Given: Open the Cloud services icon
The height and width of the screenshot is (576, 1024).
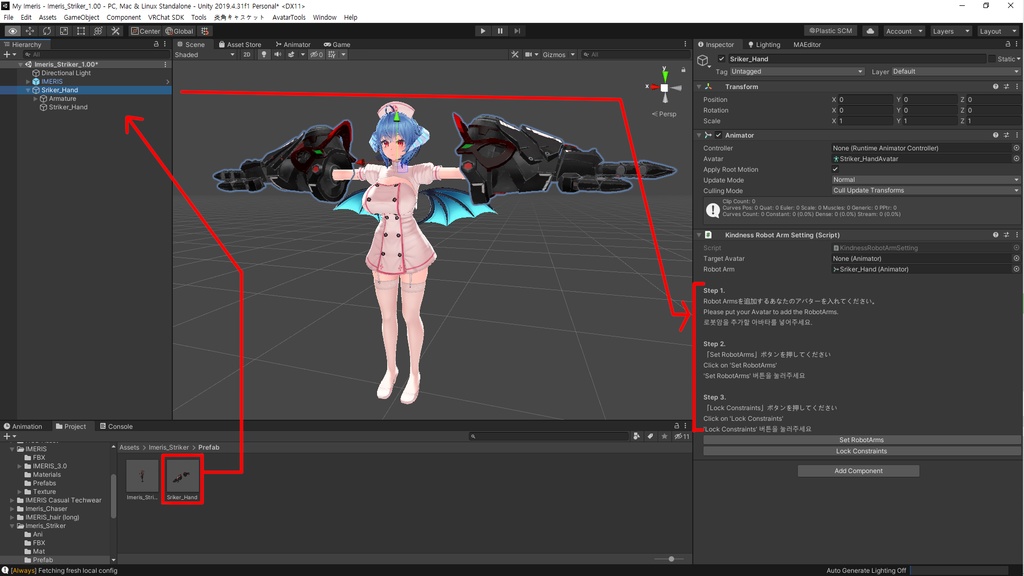Looking at the screenshot, I should pos(870,31).
